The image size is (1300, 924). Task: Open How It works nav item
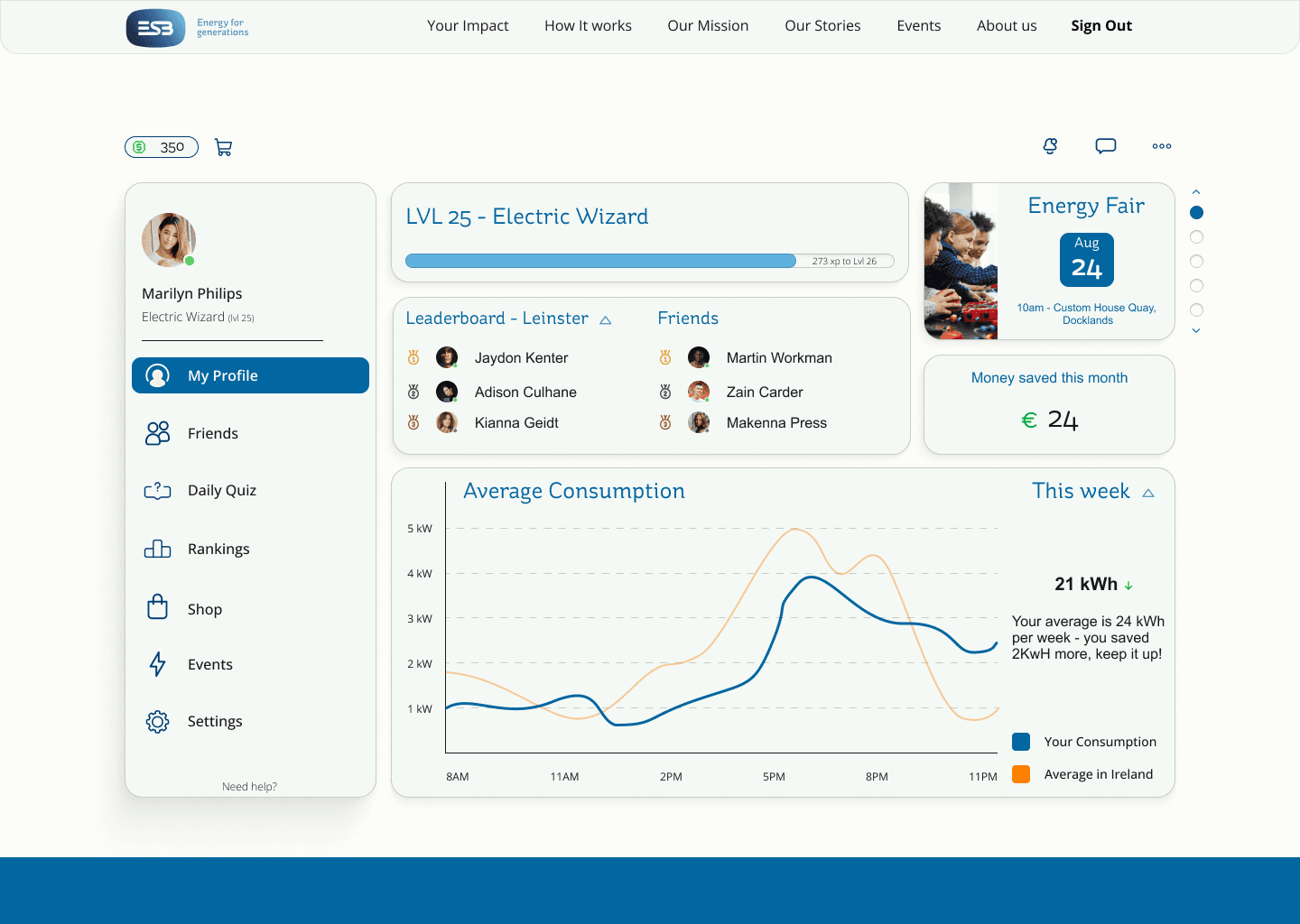pyautogui.click(x=588, y=26)
